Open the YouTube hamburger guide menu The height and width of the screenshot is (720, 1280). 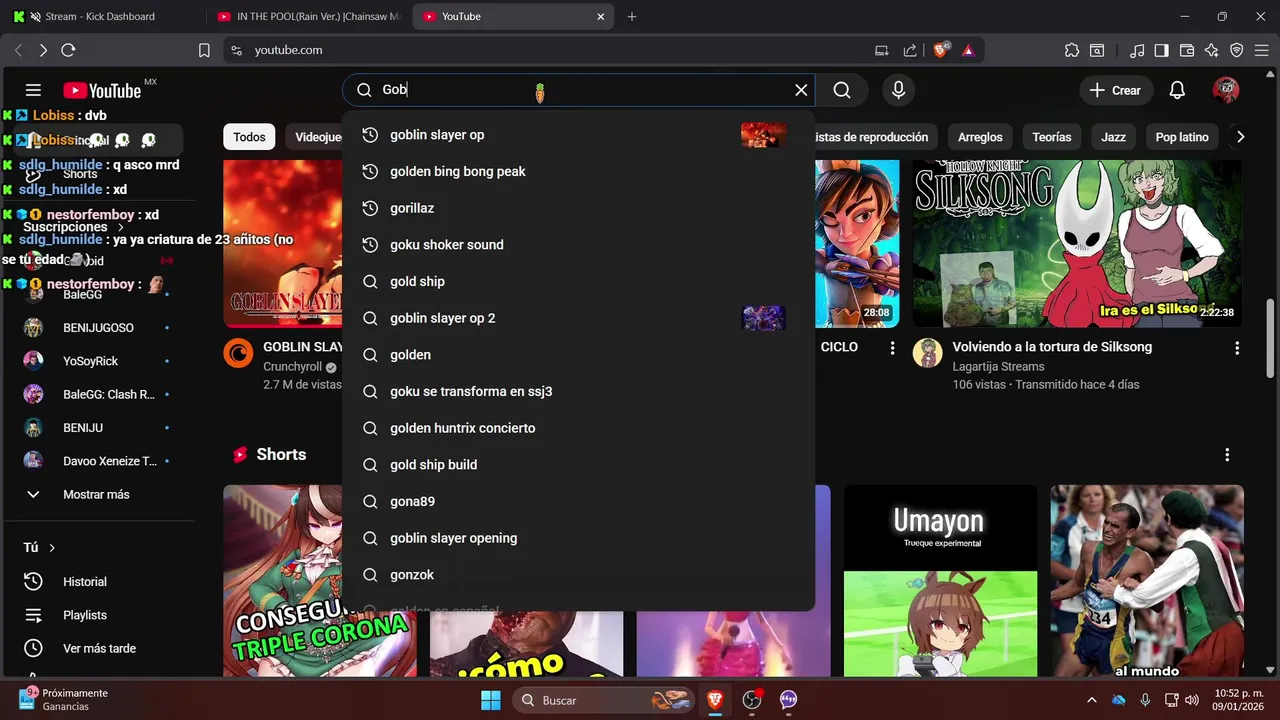pos(33,90)
